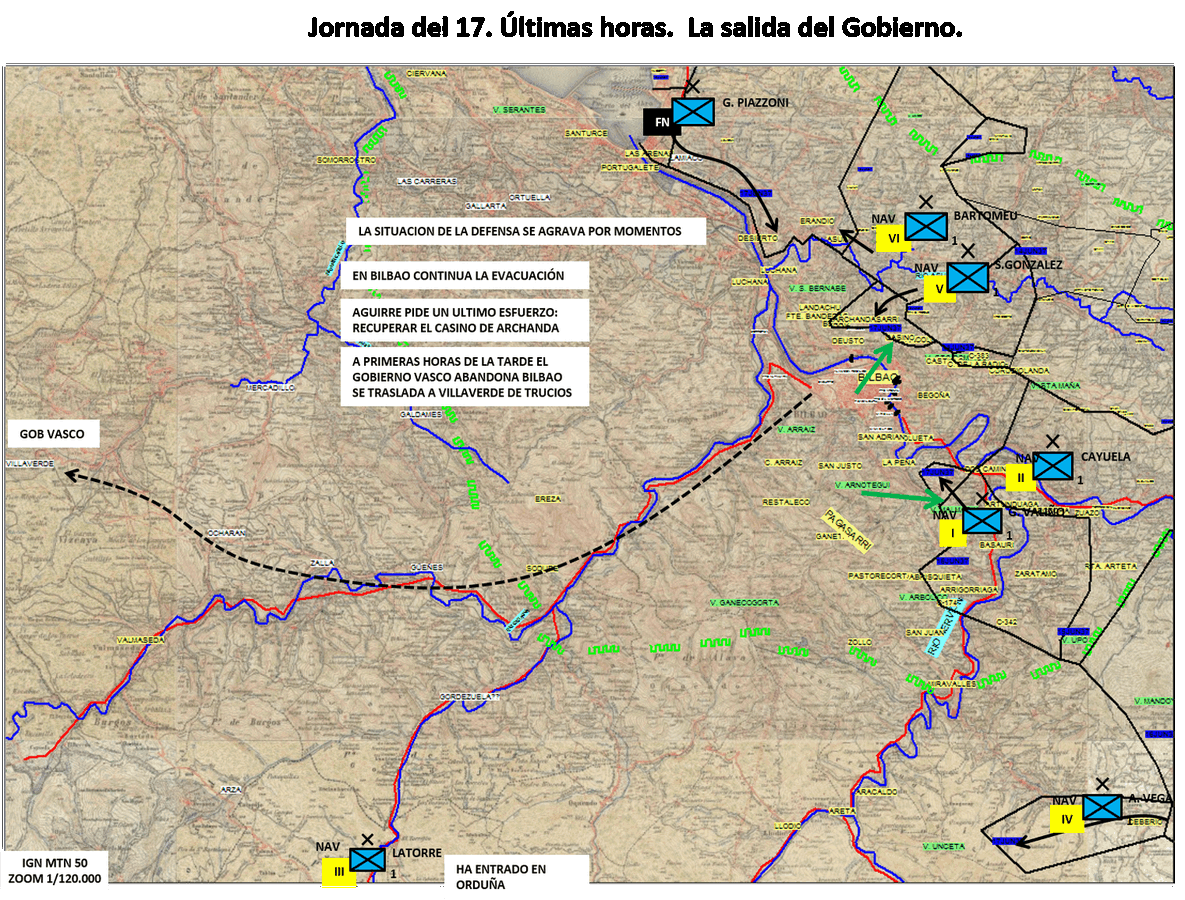
Task: Click the blue unit symbol beside LATORRE
Action: (x=367, y=860)
